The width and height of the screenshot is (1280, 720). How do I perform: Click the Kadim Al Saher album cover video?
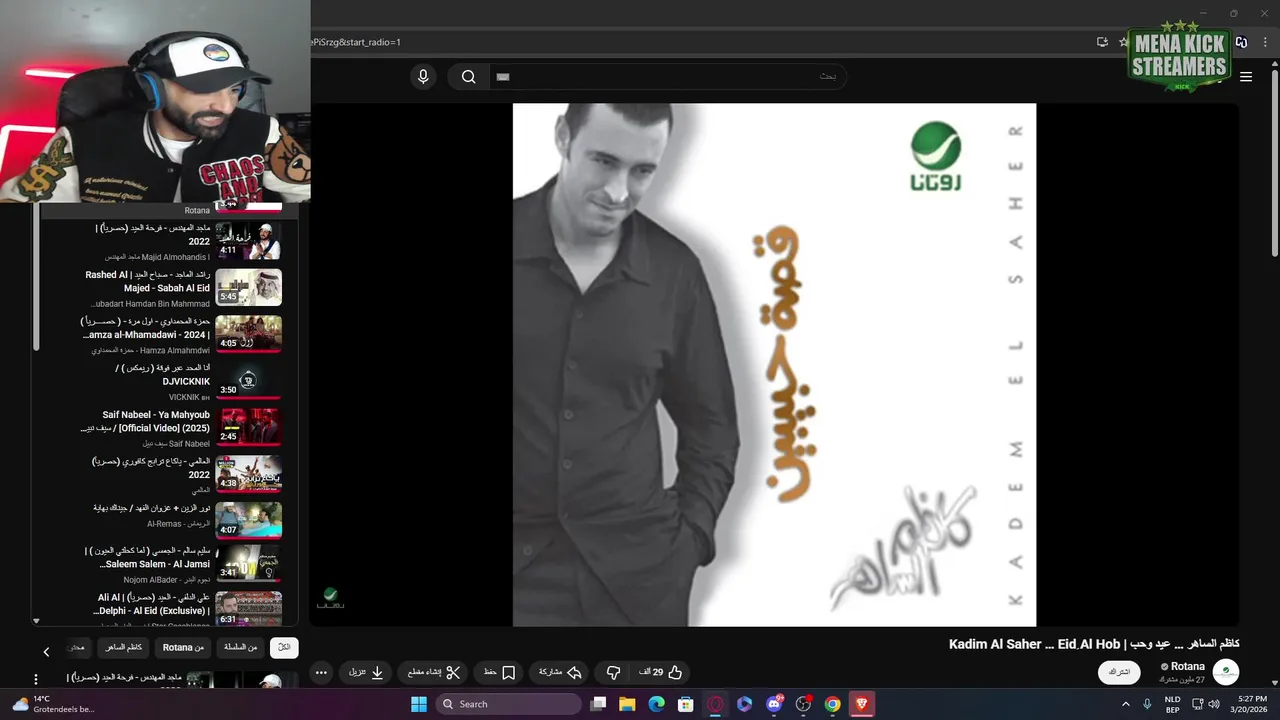click(774, 365)
